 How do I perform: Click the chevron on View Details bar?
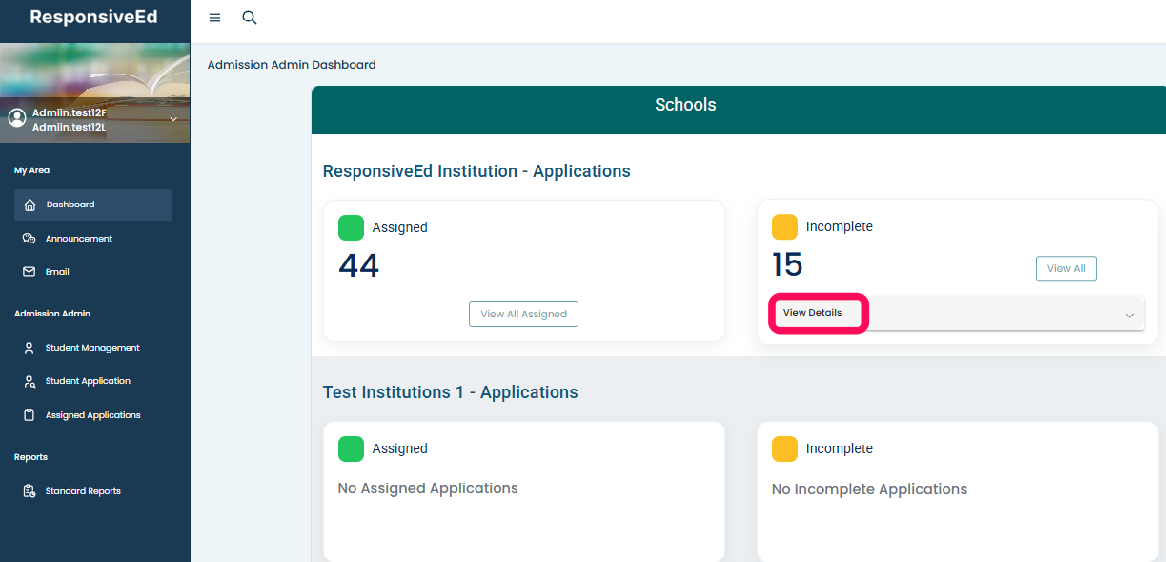coord(1129,315)
